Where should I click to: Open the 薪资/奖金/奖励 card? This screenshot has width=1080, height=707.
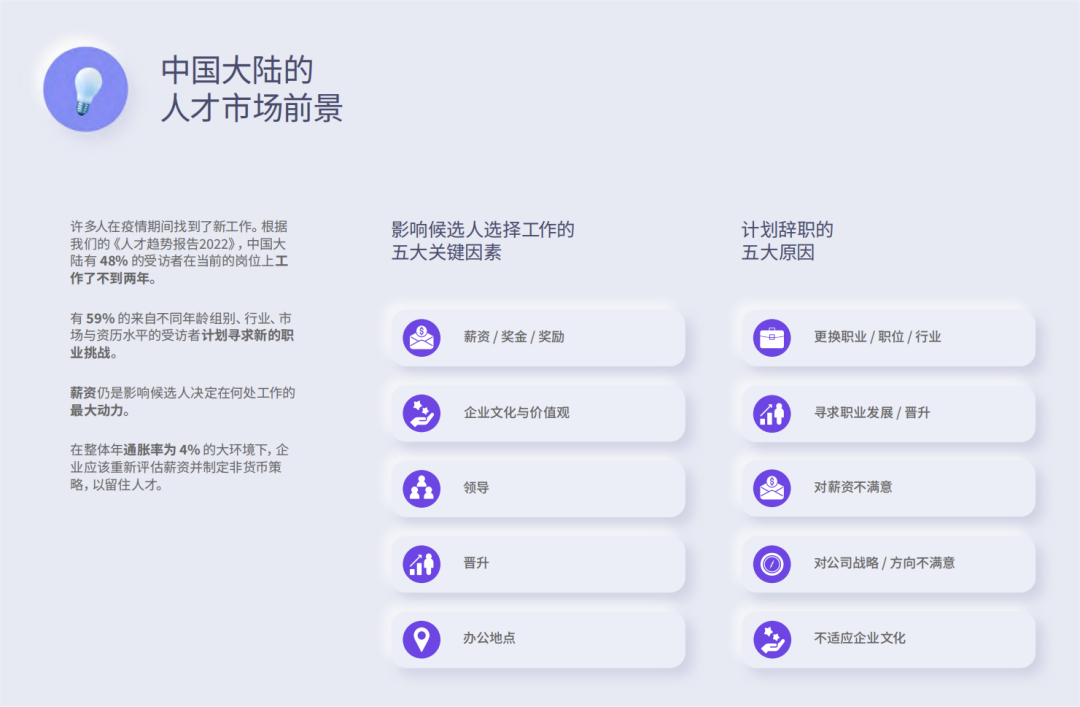click(x=536, y=337)
